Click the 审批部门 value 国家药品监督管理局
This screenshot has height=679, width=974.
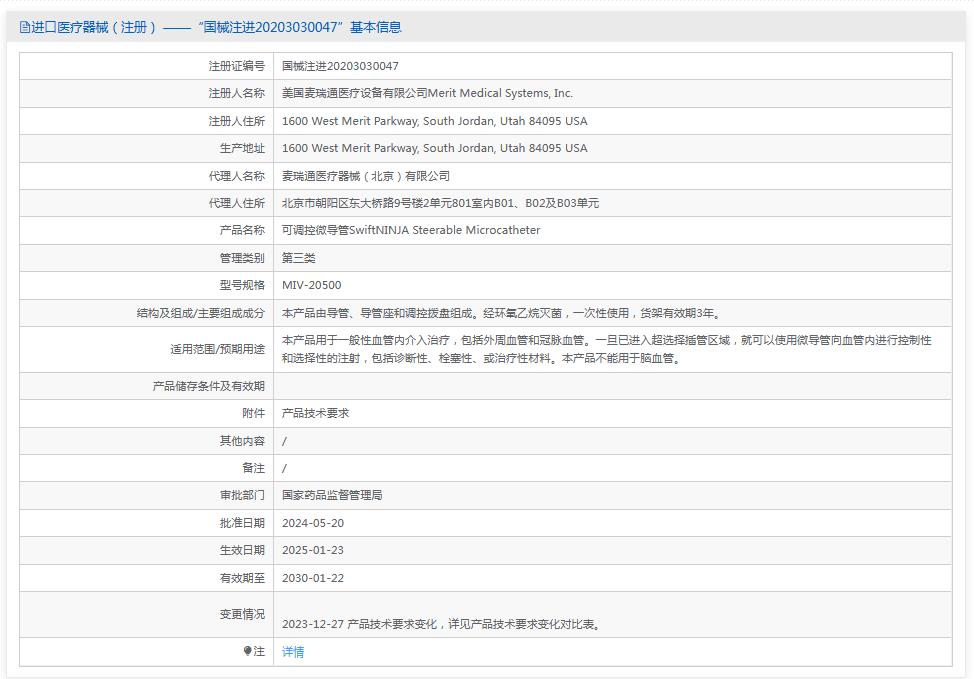coord(335,494)
